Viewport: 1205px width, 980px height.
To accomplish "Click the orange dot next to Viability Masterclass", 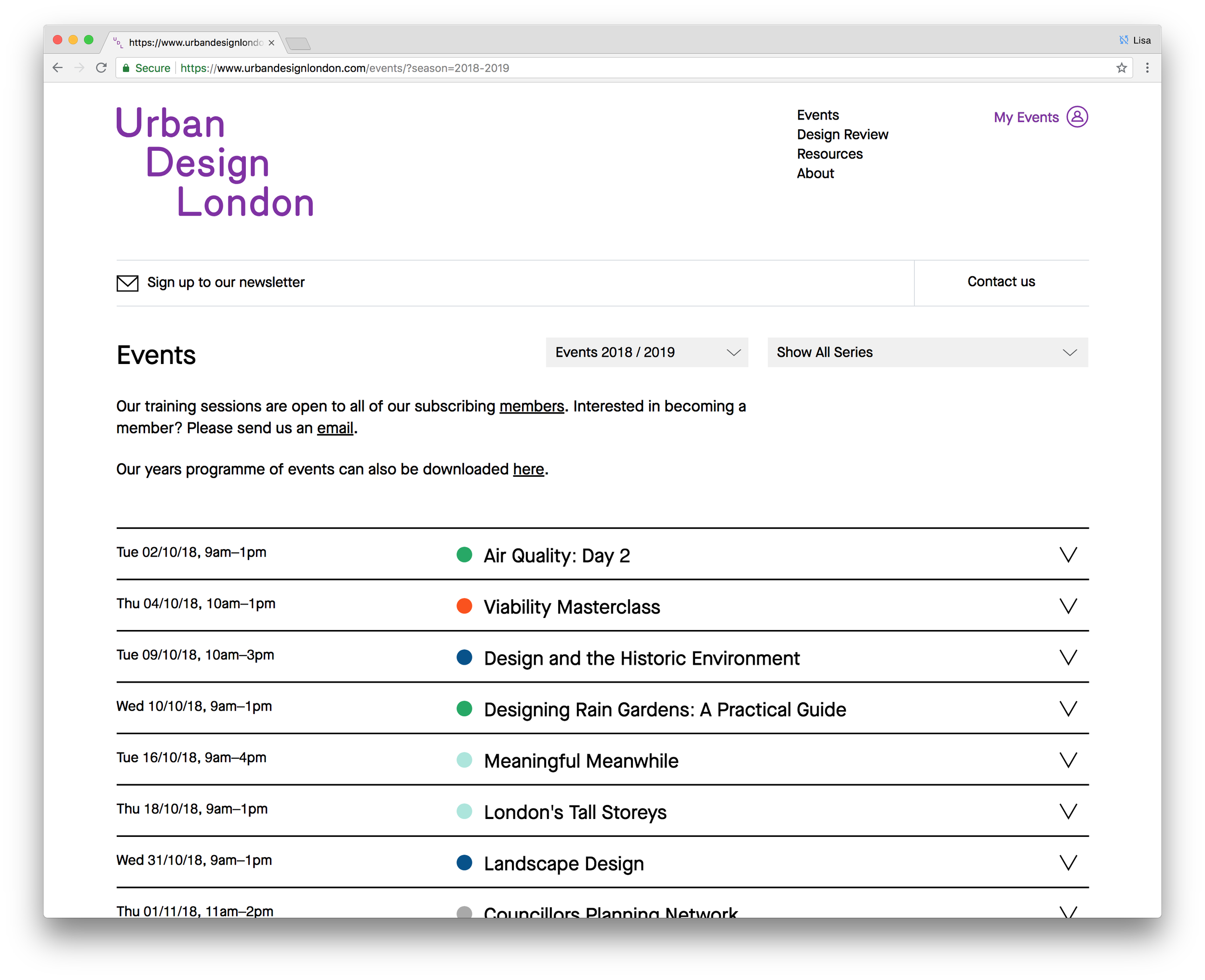I will pos(464,606).
